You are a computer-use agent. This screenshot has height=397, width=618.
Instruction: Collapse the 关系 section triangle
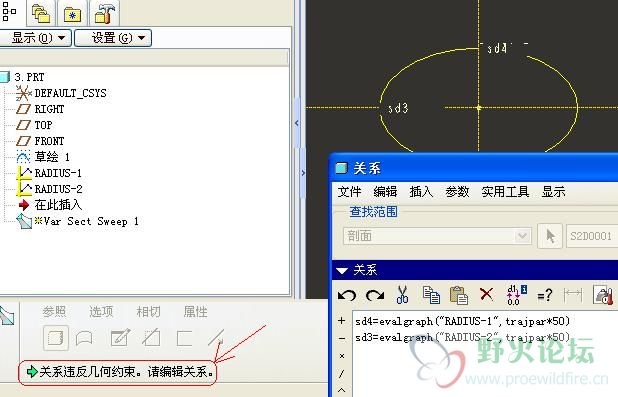[341, 270]
